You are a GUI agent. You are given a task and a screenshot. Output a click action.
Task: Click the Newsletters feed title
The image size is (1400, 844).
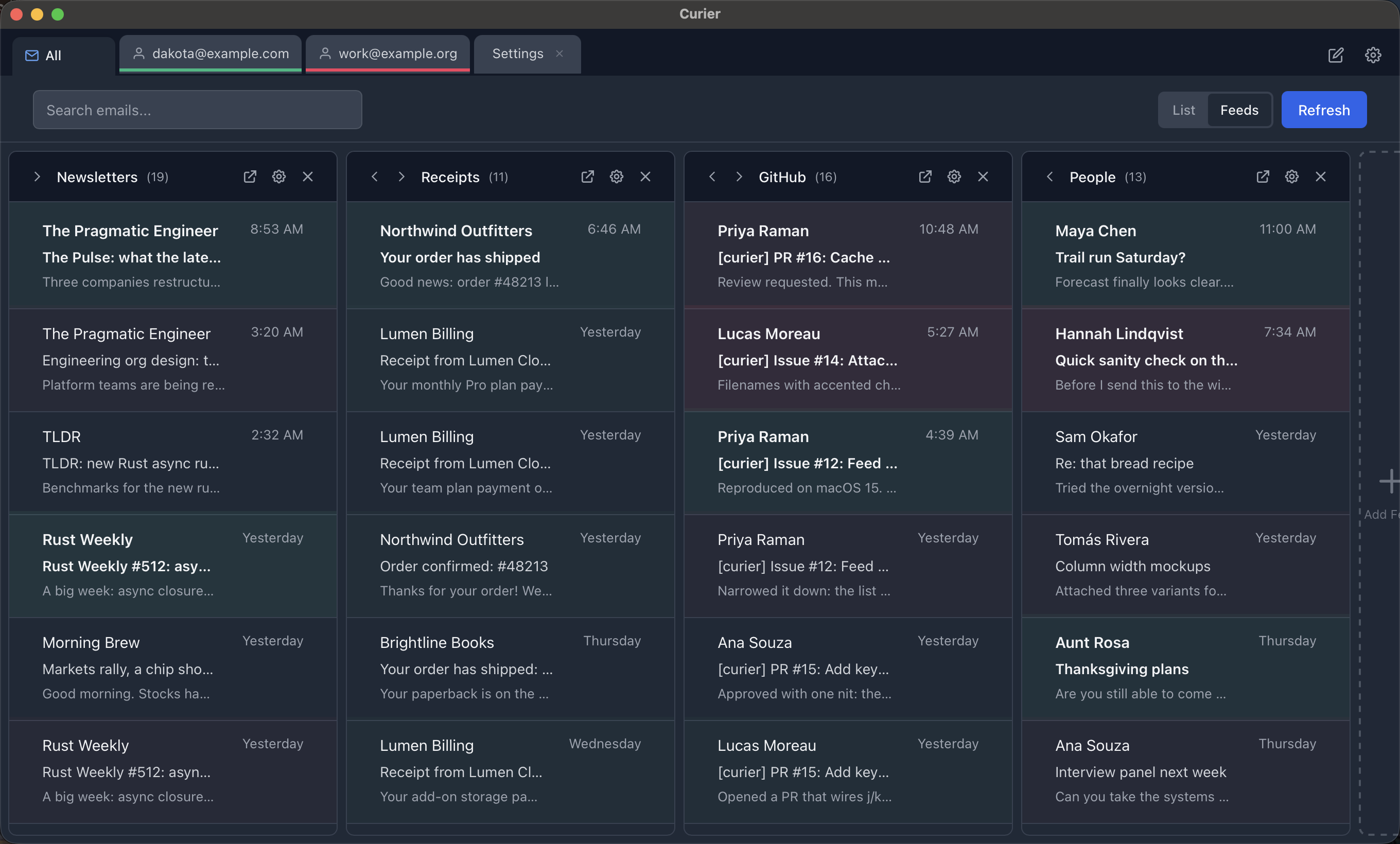click(97, 177)
